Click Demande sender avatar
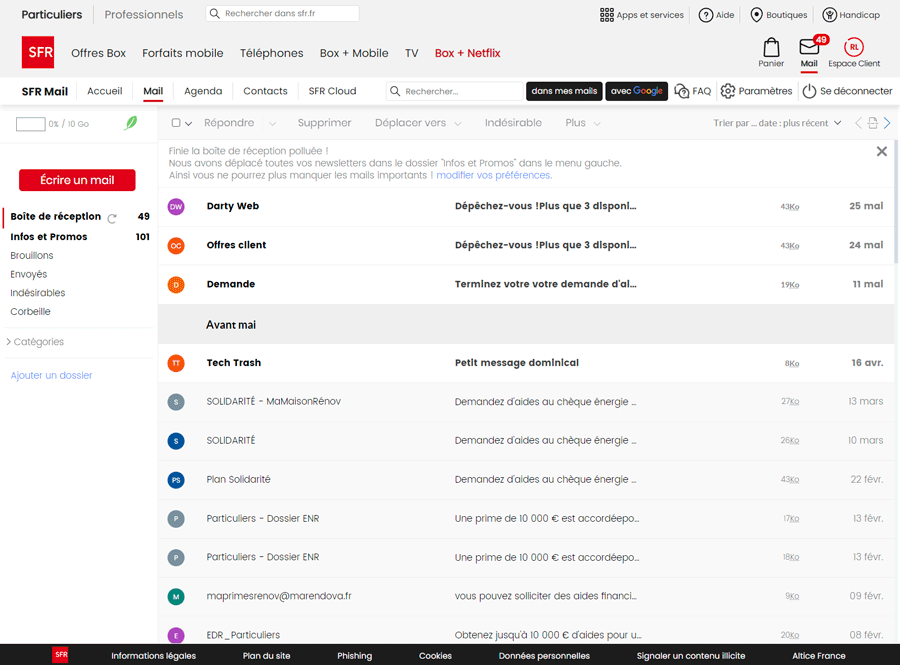The height and width of the screenshot is (665, 900). coord(176,285)
